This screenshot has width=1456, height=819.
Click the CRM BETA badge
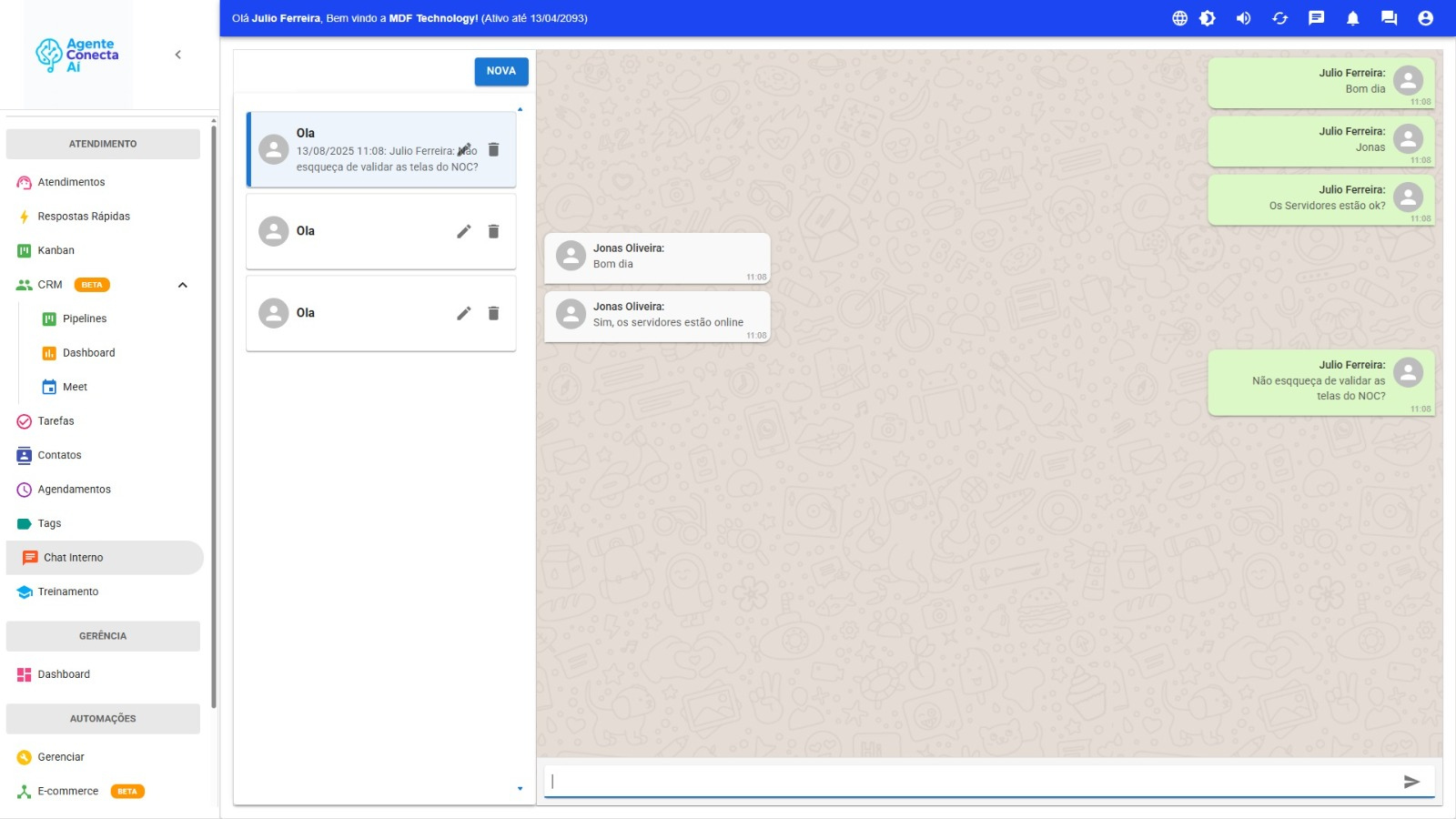(92, 285)
